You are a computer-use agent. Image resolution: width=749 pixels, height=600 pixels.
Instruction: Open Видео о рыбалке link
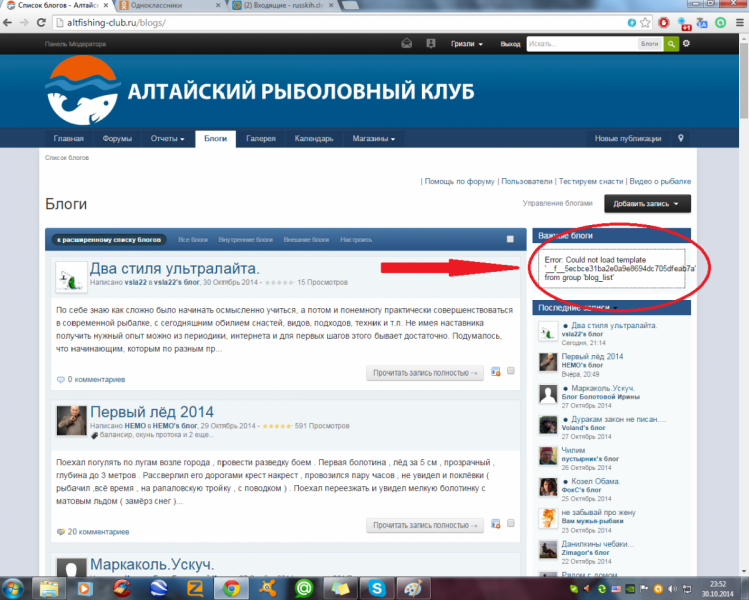[660, 182]
